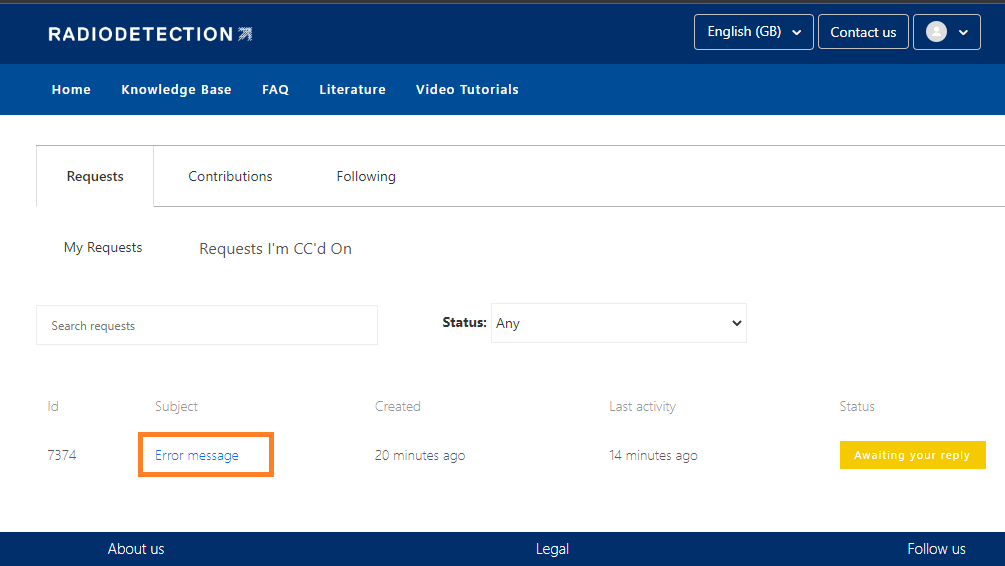The width and height of the screenshot is (1005, 566).
Task: Open the Literature section
Action: 352,90
